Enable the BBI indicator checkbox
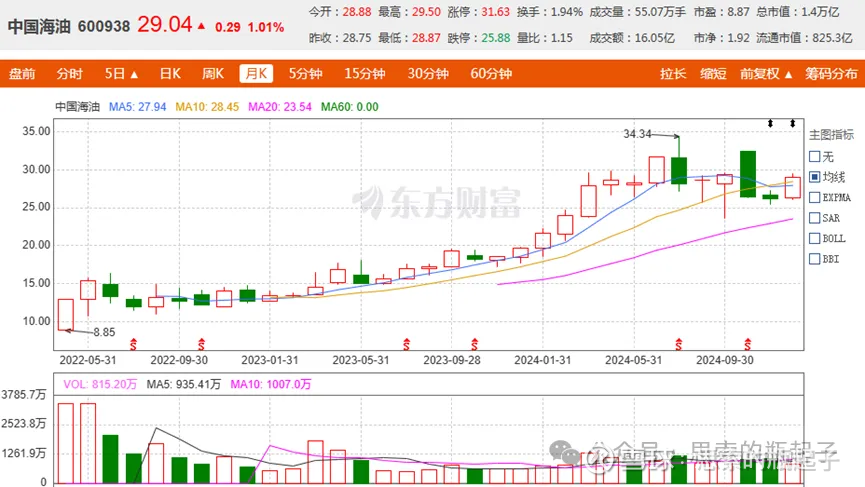 click(x=815, y=259)
